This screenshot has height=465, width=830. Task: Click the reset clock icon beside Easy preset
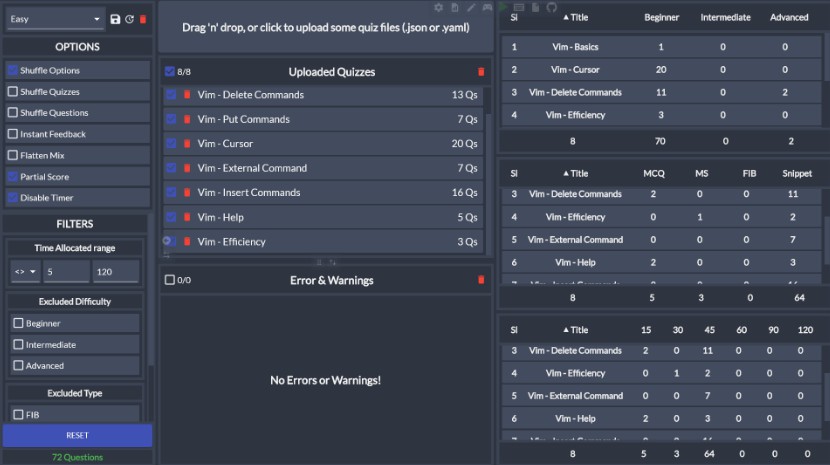(129, 19)
